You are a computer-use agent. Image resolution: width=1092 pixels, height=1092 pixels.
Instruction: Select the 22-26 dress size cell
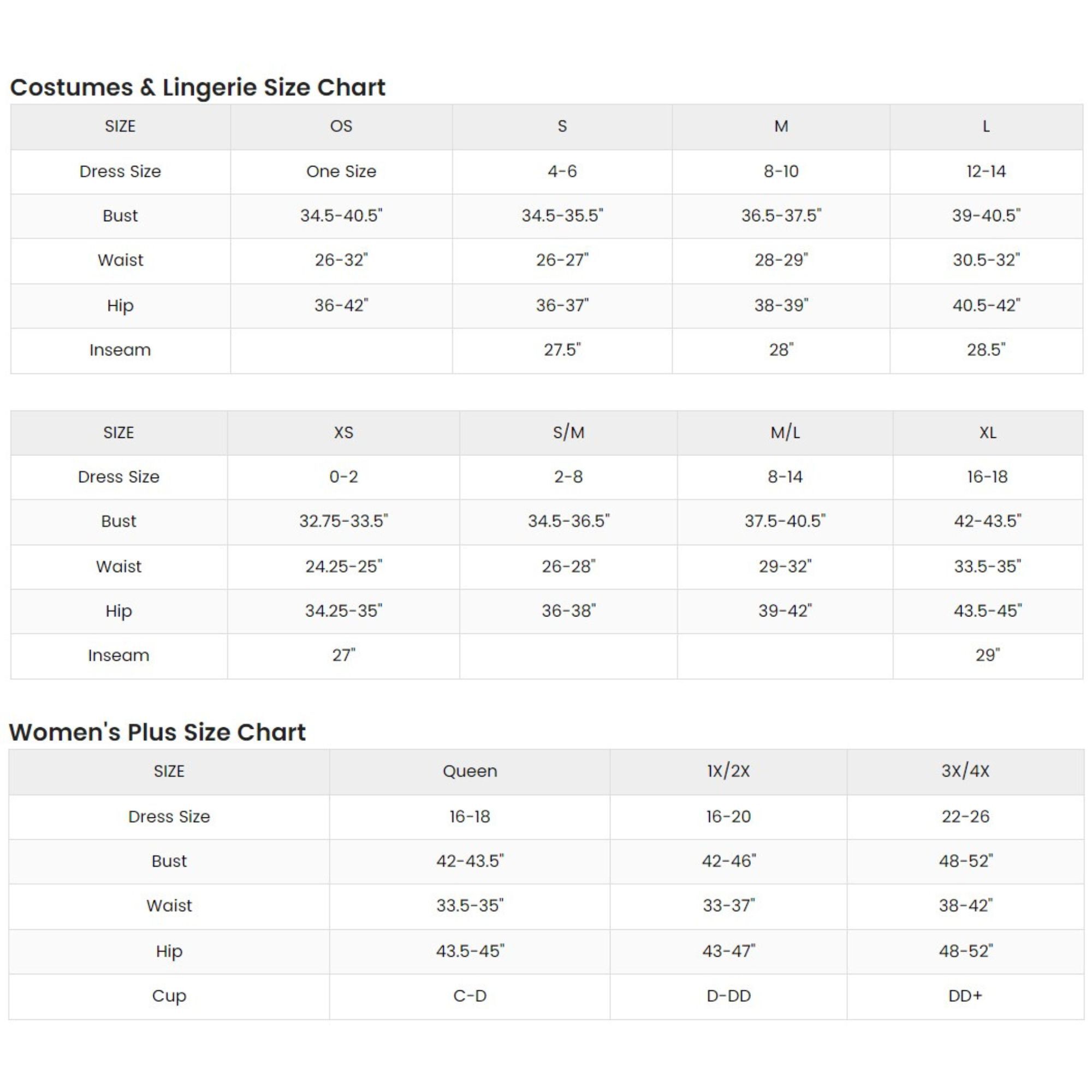pyautogui.click(x=965, y=816)
